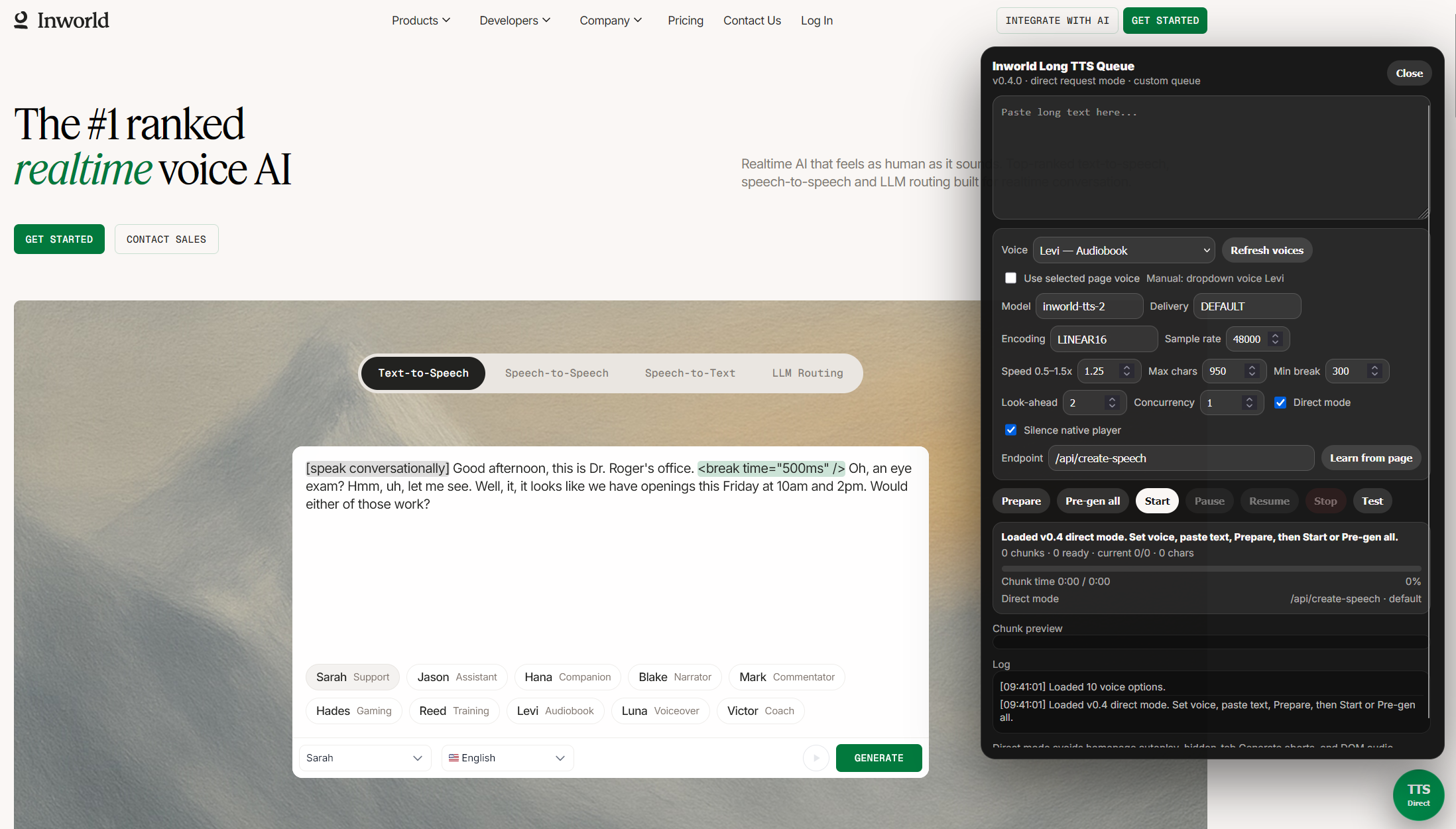The width and height of the screenshot is (1456, 829).
Task: Click the Min break stepper arrows
Action: coord(1375,371)
